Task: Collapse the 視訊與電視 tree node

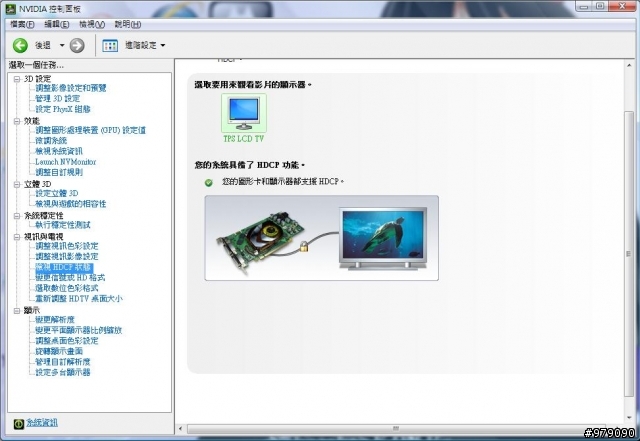Action: click(x=17, y=237)
